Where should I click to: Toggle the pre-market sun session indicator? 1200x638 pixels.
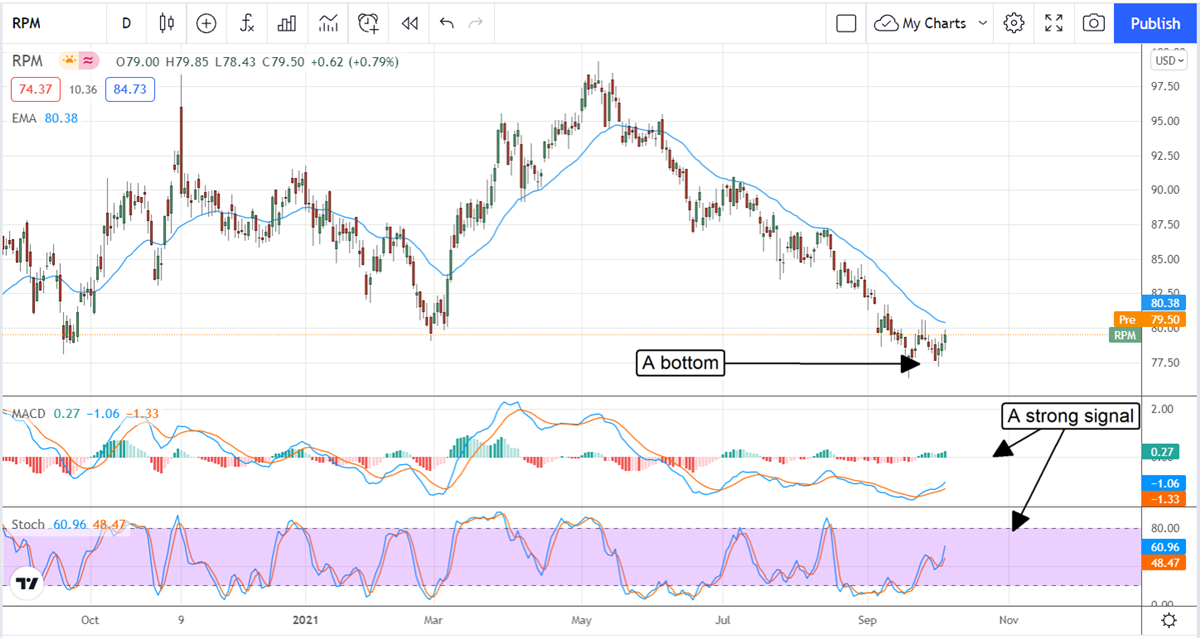69,62
